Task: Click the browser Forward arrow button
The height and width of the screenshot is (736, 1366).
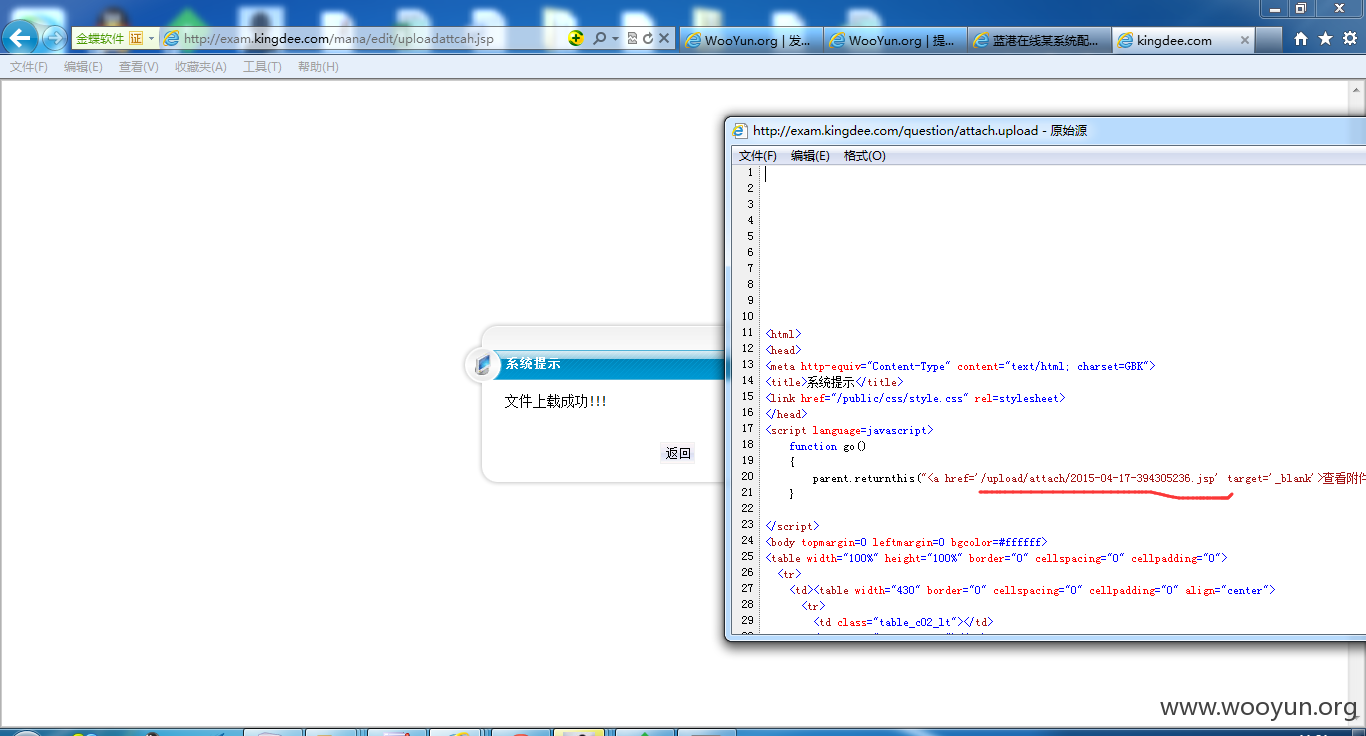Action: (x=54, y=38)
